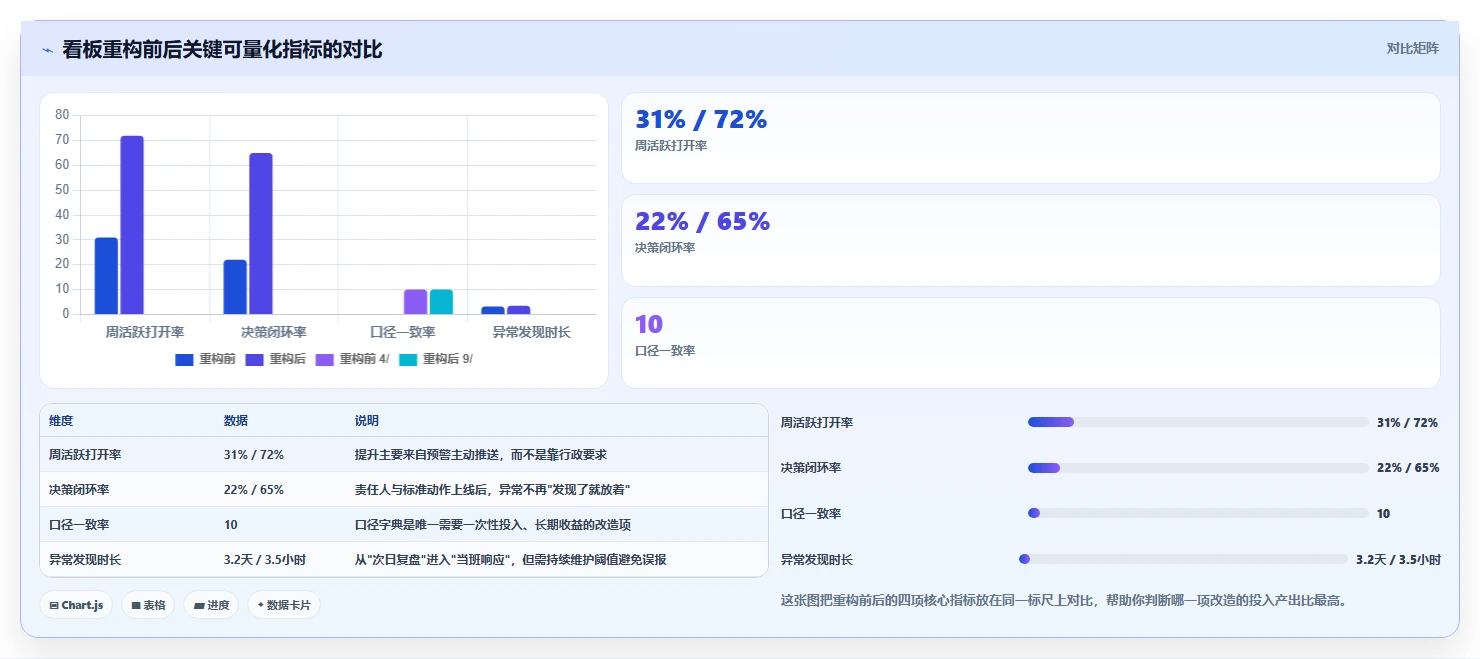This screenshot has height=659, width=1480.
Task: Click the 周活跃打开率 progress bar fill
Action: [x=1051, y=422]
